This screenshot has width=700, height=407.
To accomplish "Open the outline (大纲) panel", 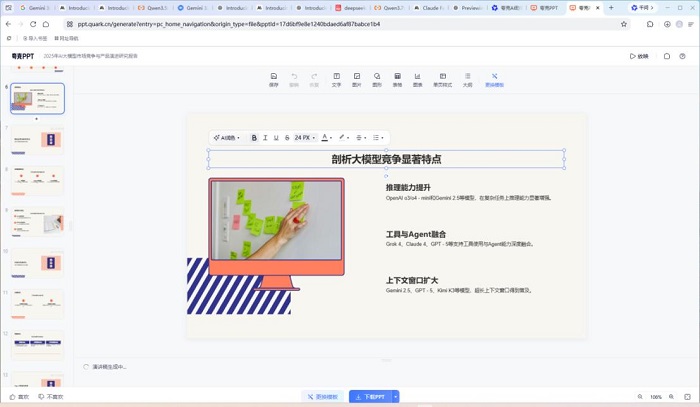I will [467, 79].
